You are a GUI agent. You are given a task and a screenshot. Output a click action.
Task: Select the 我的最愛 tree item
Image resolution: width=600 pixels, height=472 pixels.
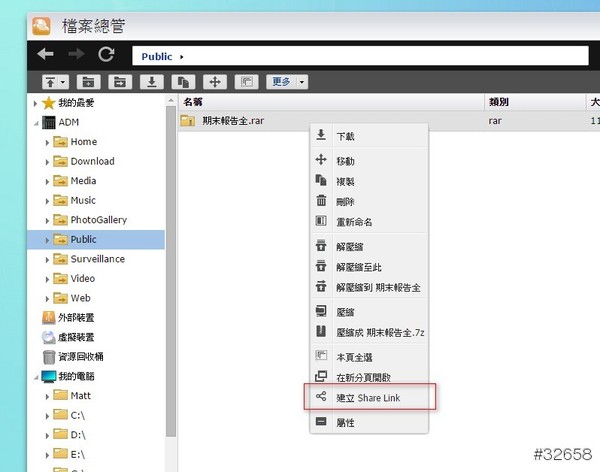[68, 103]
